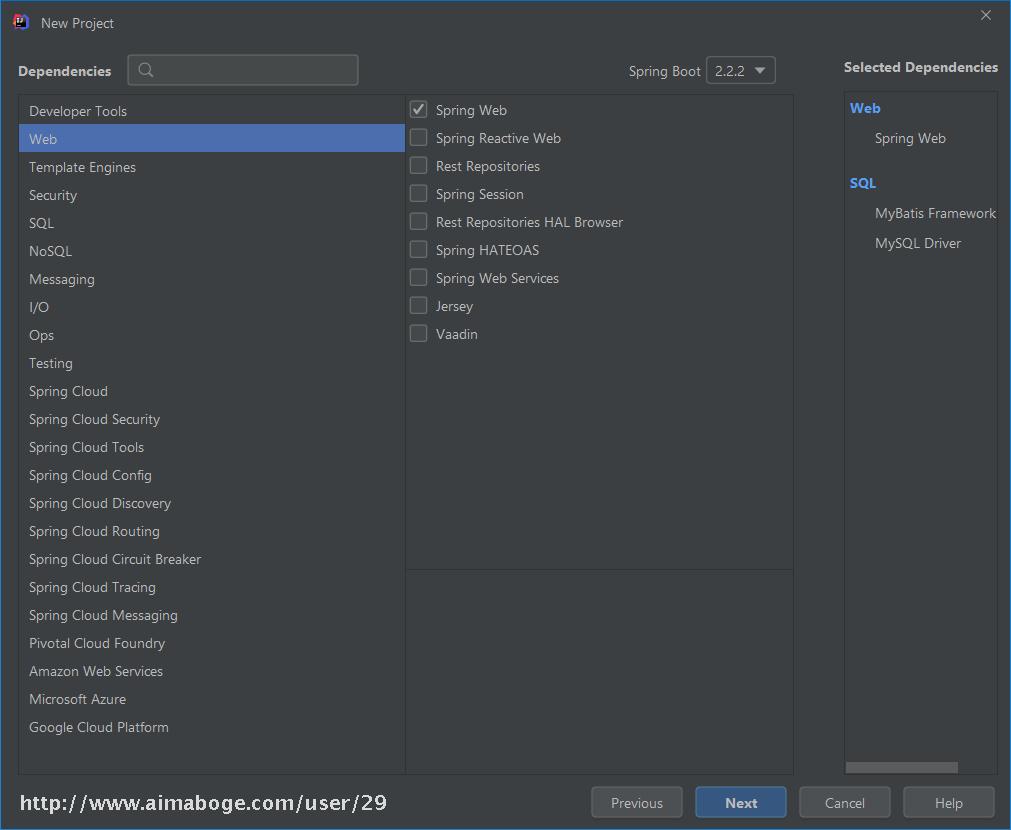
Task: Select the I/O category
Action: (x=211, y=307)
